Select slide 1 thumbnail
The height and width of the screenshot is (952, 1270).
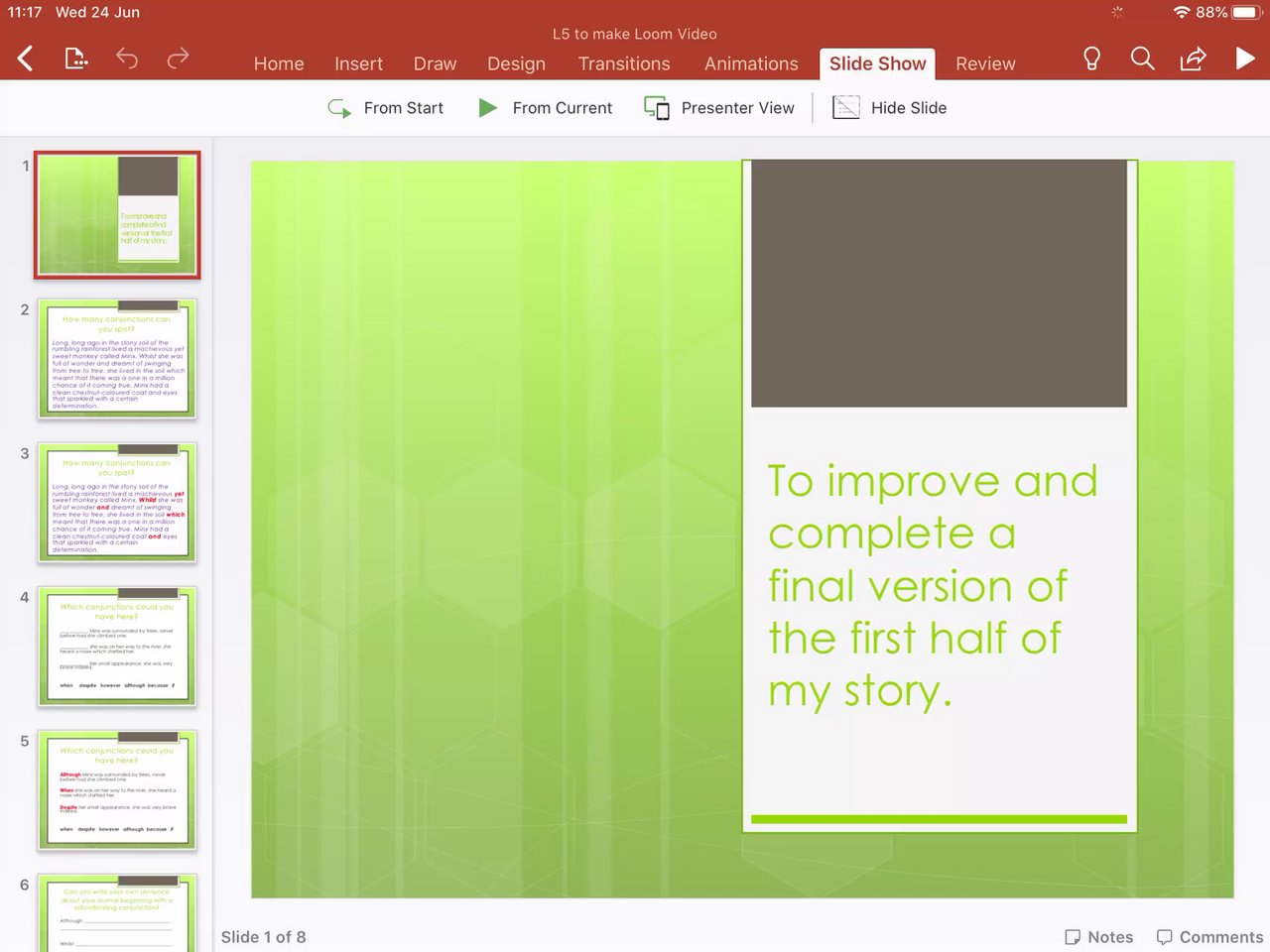coord(117,214)
